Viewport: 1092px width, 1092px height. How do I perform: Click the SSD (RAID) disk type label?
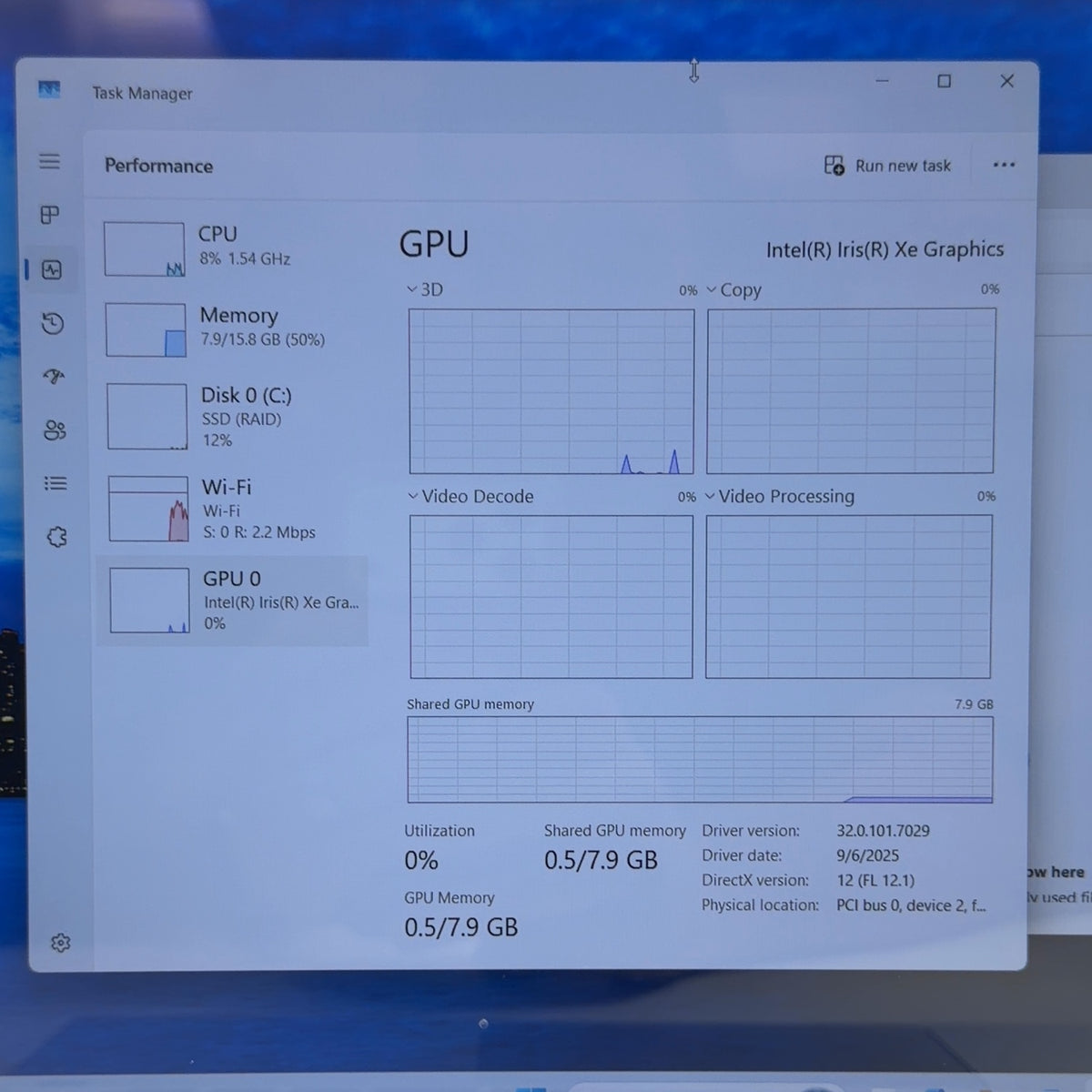[241, 420]
